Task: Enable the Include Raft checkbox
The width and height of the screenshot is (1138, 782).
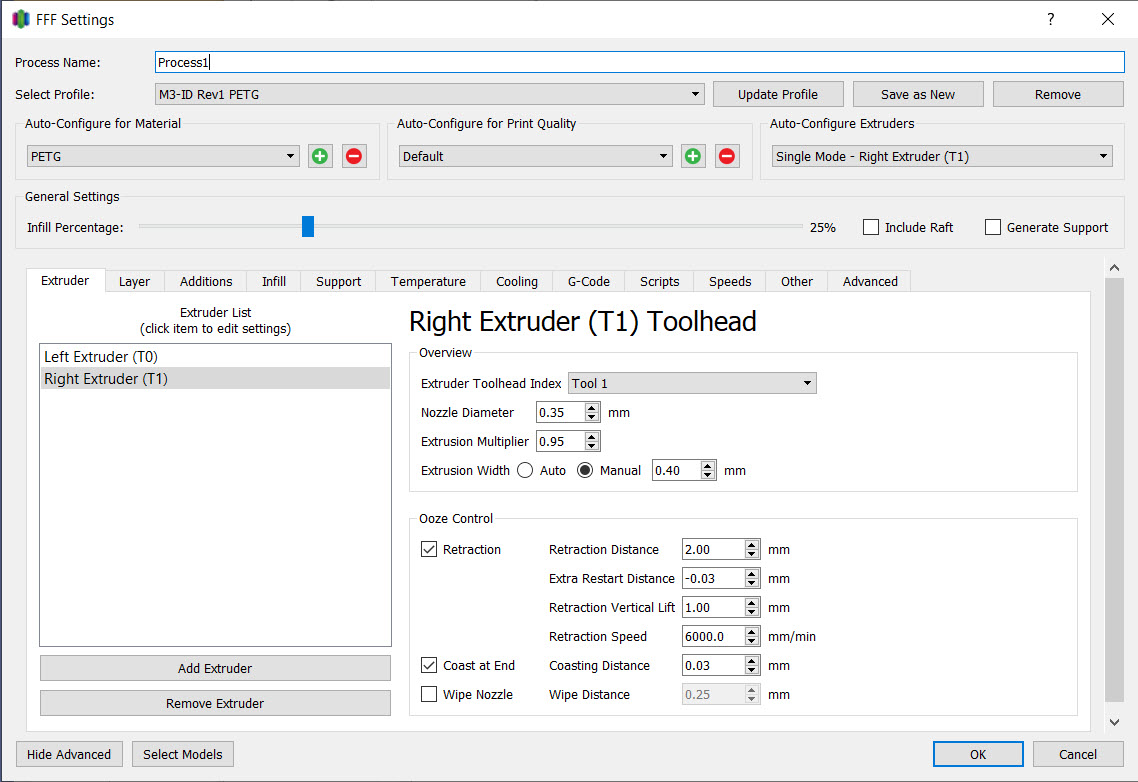Action: pyautogui.click(x=871, y=227)
